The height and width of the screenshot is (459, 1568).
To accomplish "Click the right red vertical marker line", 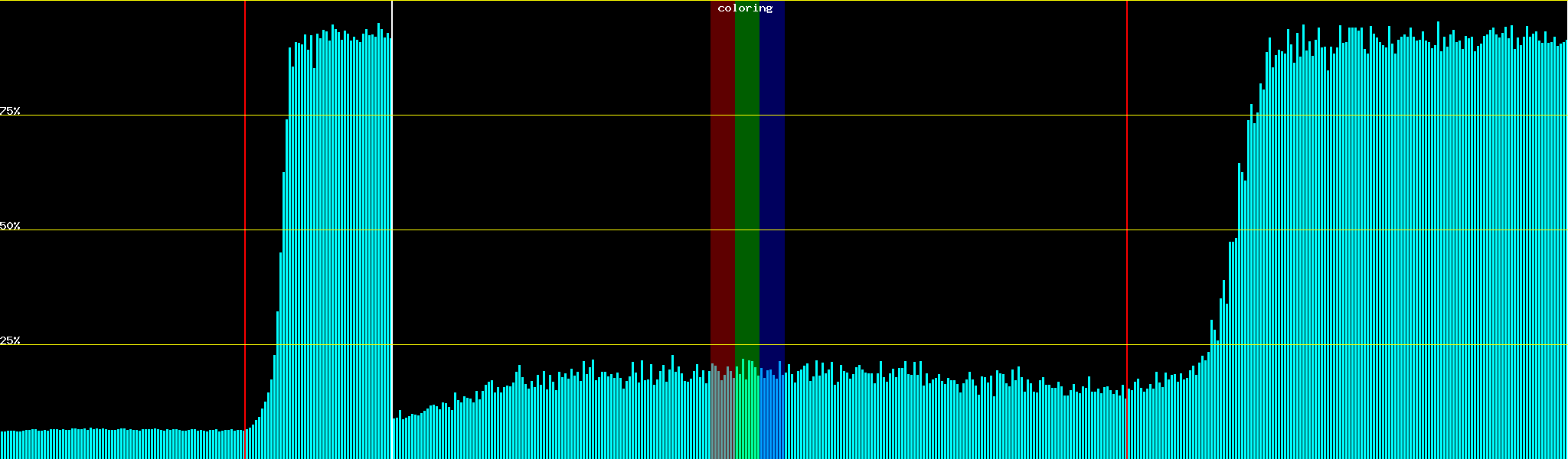I will pos(1127,191).
